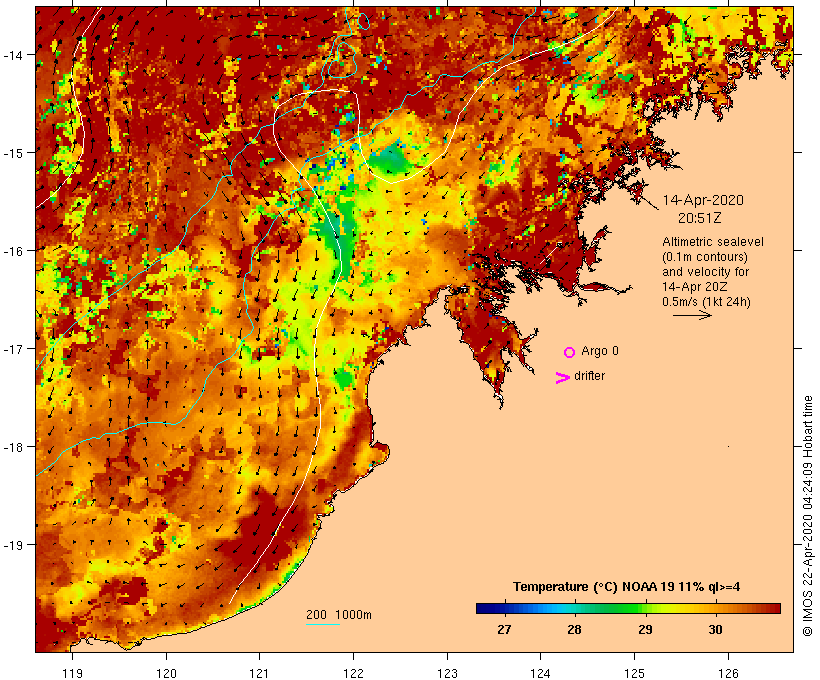The width and height of the screenshot is (820, 680).
Task: Click longitude axis label 122
Action: [x=354, y=673]
